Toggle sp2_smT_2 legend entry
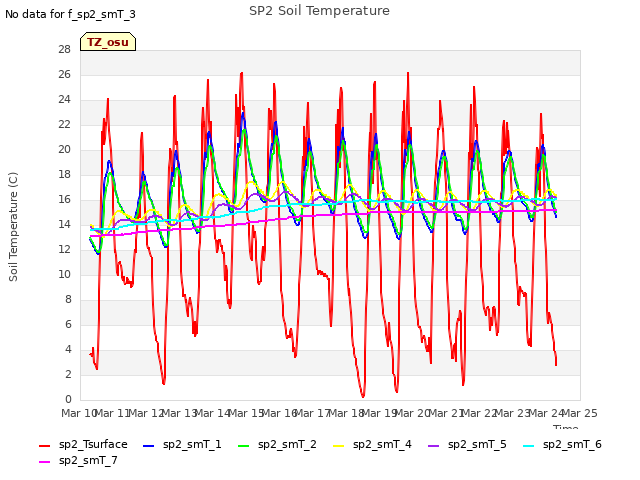Screen dimensions: 640x480 [x=277, y=444]
